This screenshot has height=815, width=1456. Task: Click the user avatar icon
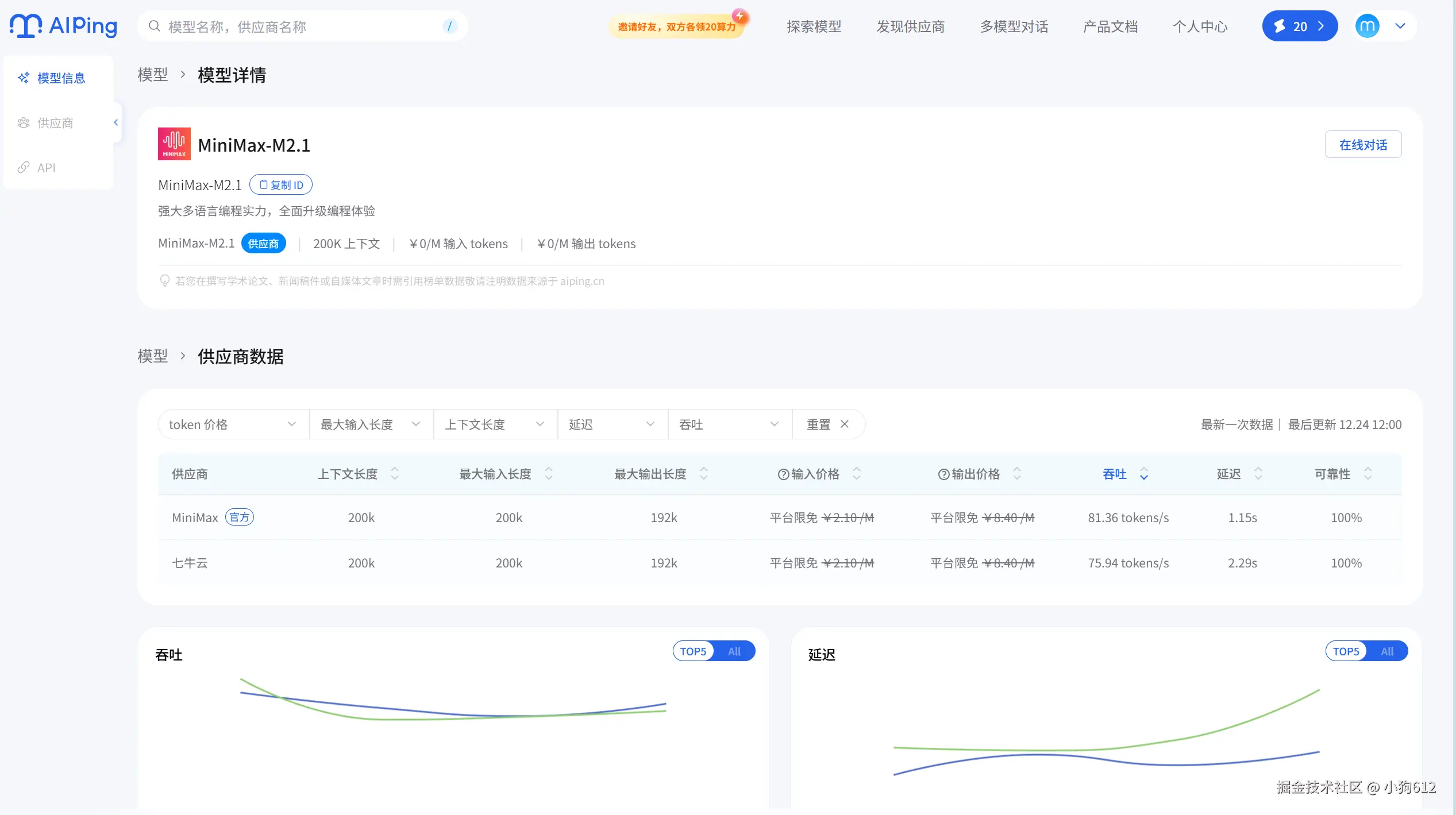(x=1367, y=26)
